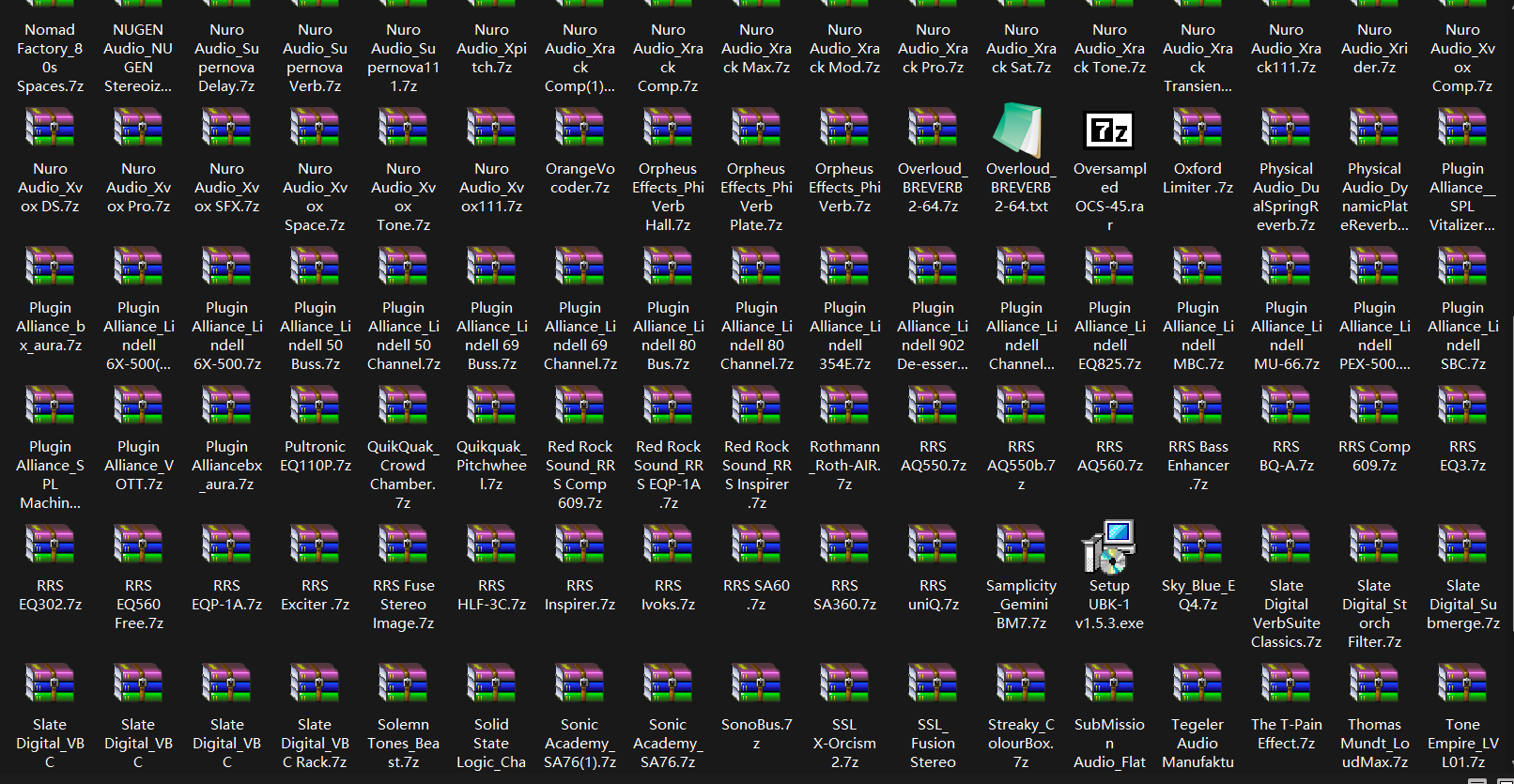1514x784 pixels.
Task: Click the file name 'Nomad Factory_80s Spaces.7z'
Action: coord(50,57)
